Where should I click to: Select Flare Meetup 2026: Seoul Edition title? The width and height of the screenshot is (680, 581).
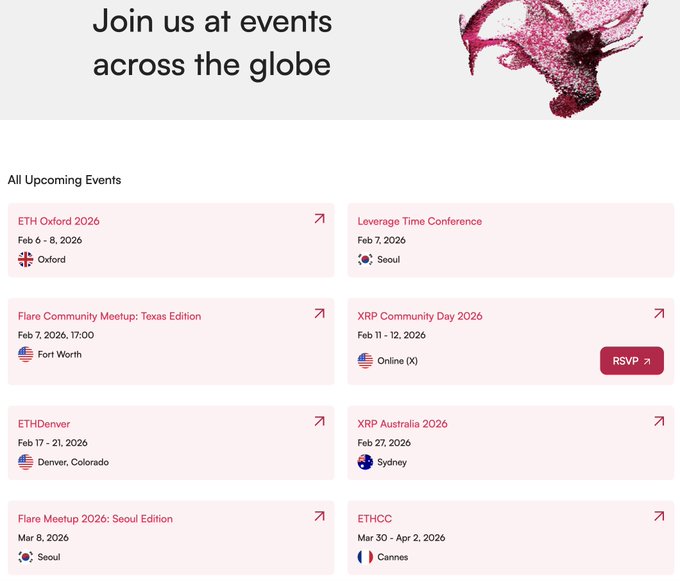pyautogui.click(x=95, y=519)
